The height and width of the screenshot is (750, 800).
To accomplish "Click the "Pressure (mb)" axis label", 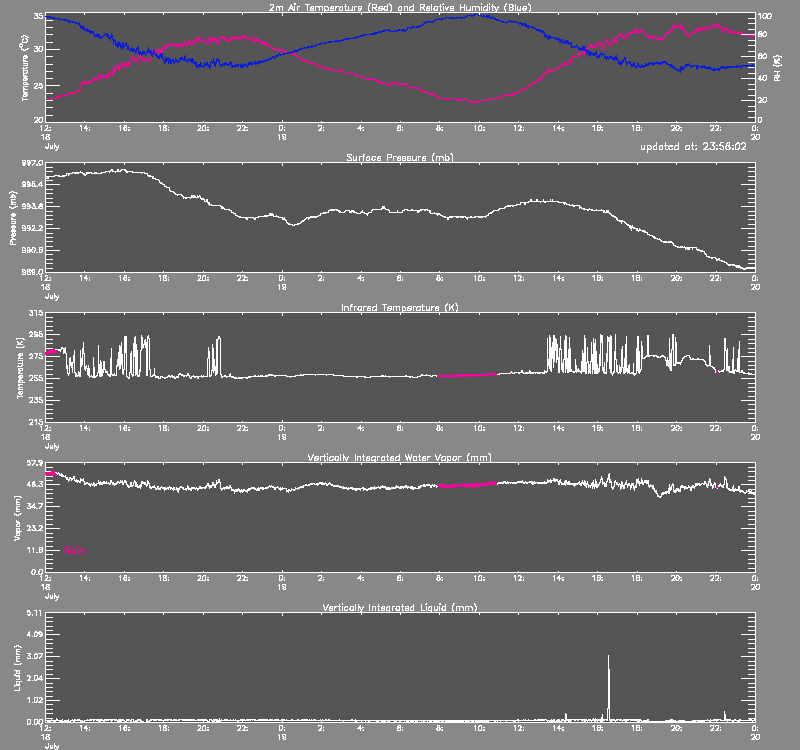I will (13, 218).
